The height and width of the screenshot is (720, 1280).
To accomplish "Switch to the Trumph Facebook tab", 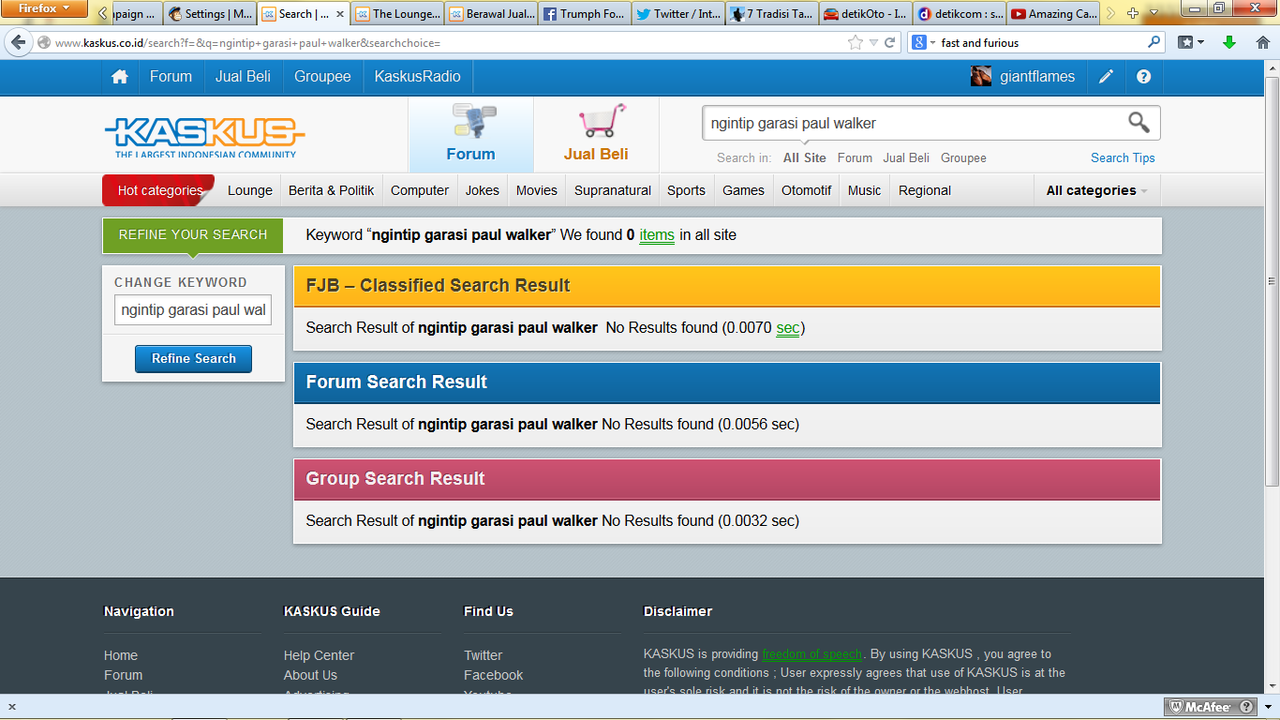I will point(584,14).
